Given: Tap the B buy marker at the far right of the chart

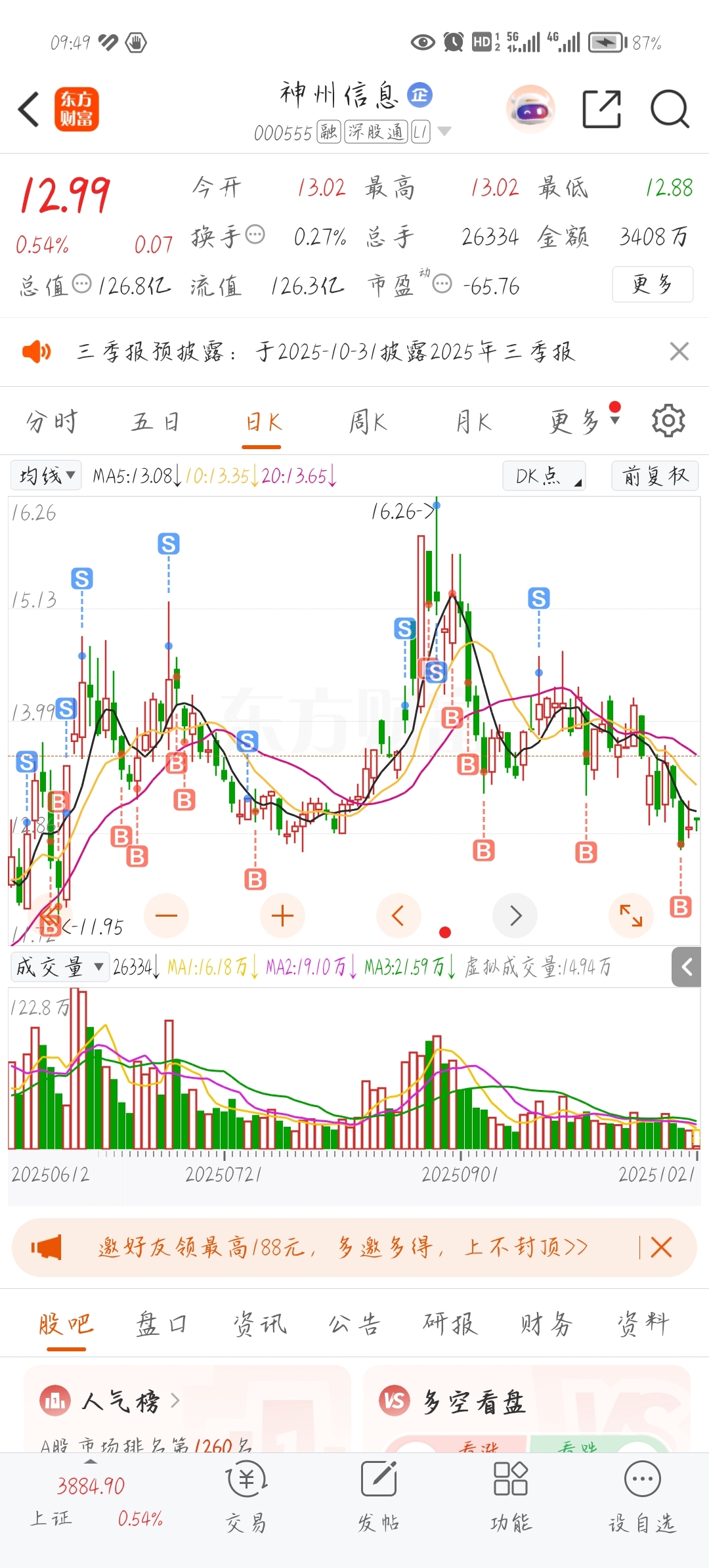Looking at the screenshot, I should 681,907.
